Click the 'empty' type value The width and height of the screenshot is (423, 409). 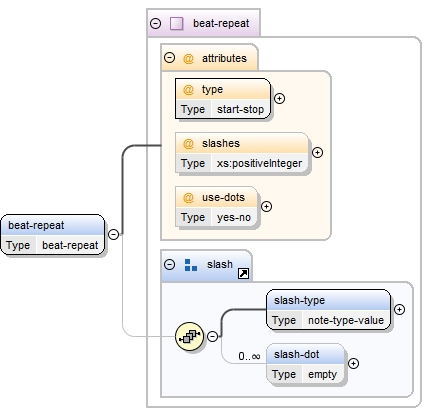(322, 374)
